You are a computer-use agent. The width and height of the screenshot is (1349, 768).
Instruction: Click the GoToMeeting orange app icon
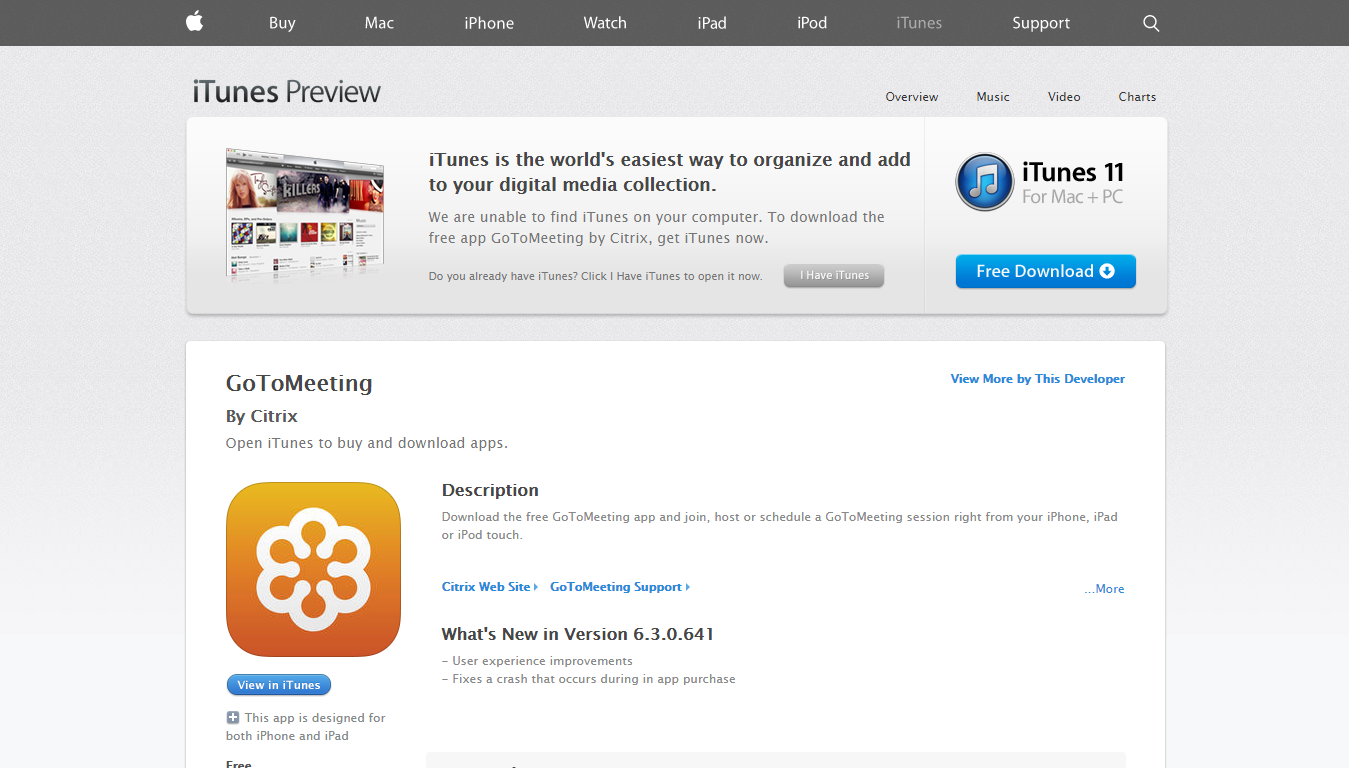[x=313, y=569]
